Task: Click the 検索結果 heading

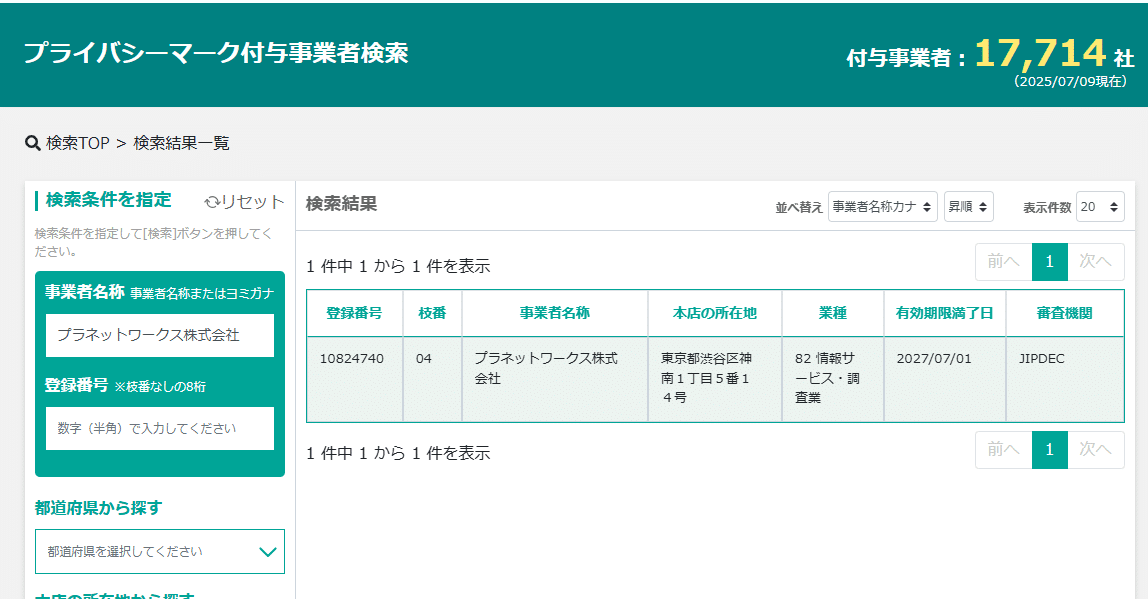Action: coord(341,204)
